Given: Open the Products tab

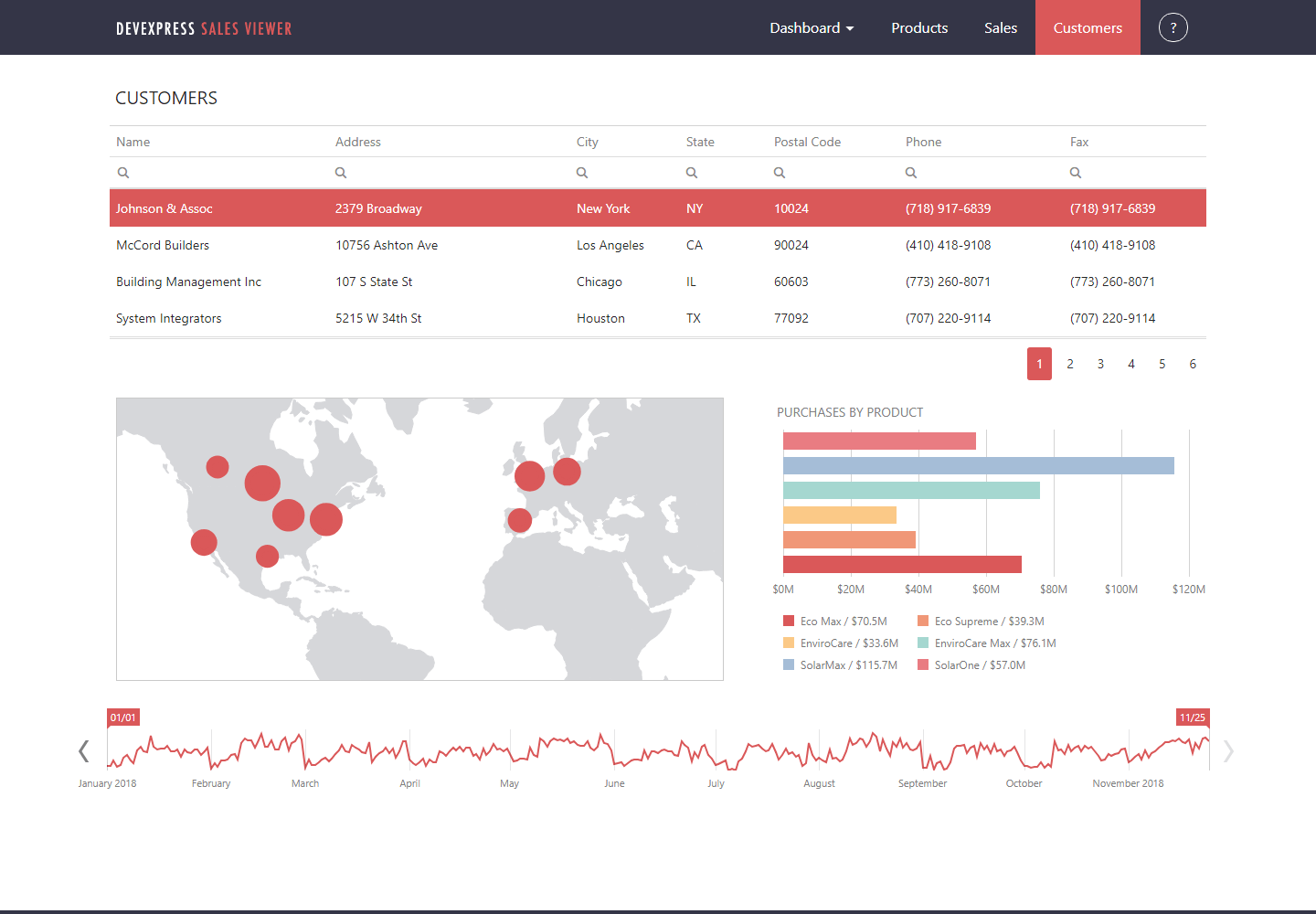Looking at the screenshot, I should click(919, 28).
